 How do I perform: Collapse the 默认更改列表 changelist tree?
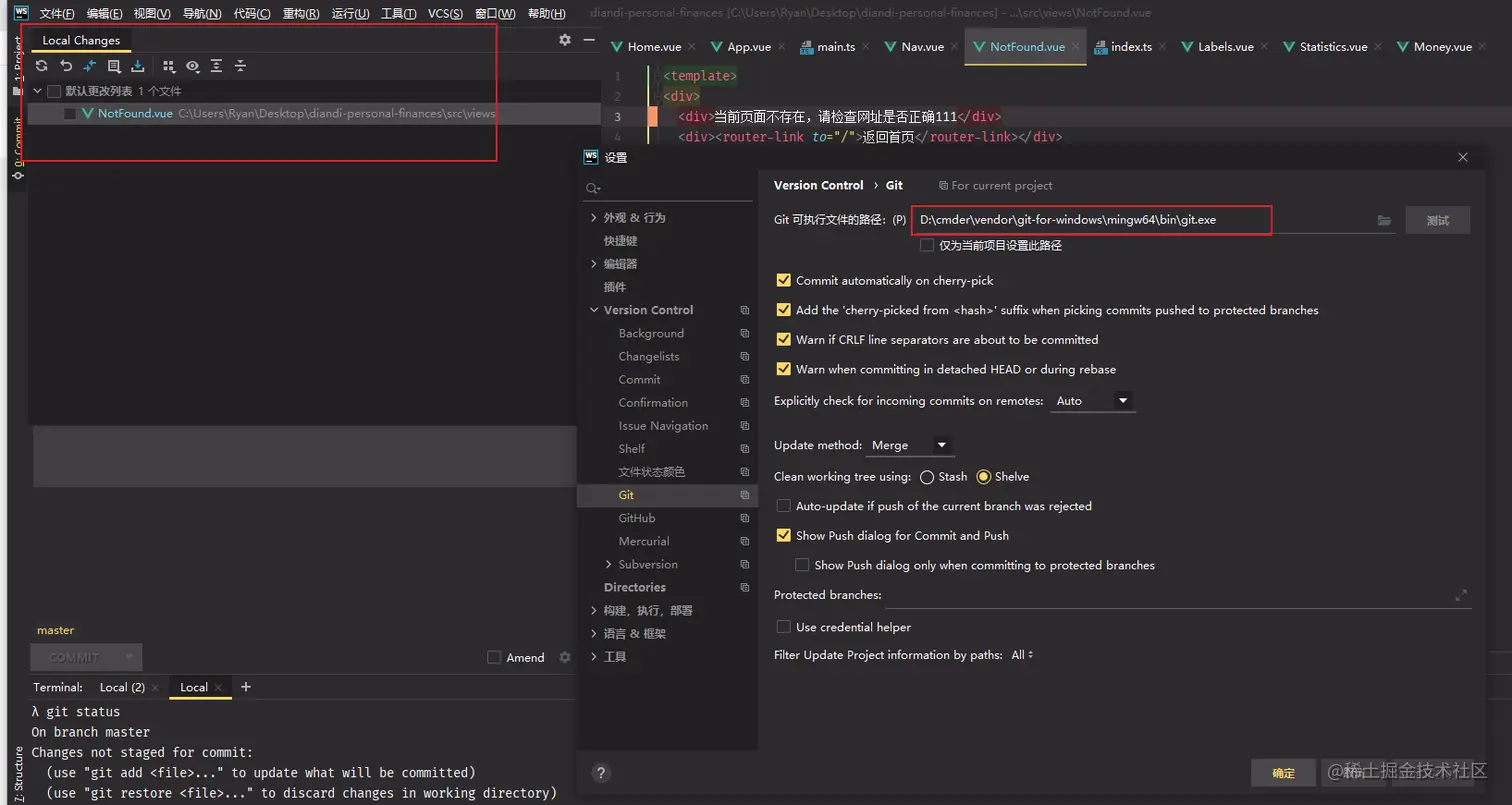(38, 91)
